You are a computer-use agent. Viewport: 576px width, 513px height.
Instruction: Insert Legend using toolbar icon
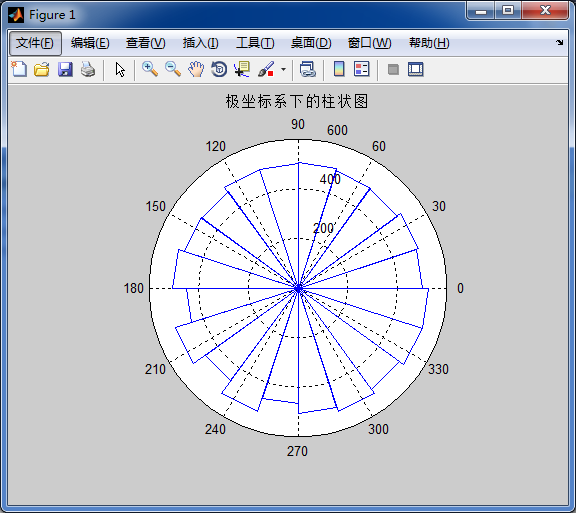361,69
